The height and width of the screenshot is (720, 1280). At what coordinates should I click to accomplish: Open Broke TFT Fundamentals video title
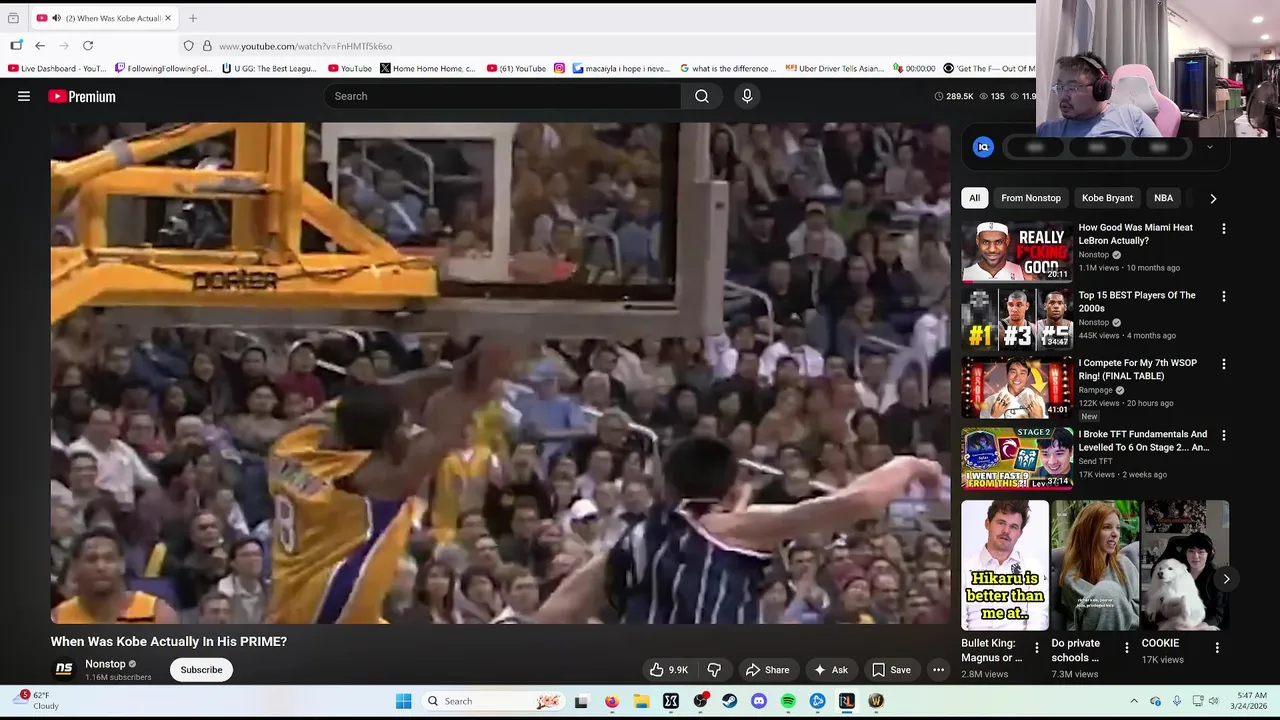[1143, 441]
